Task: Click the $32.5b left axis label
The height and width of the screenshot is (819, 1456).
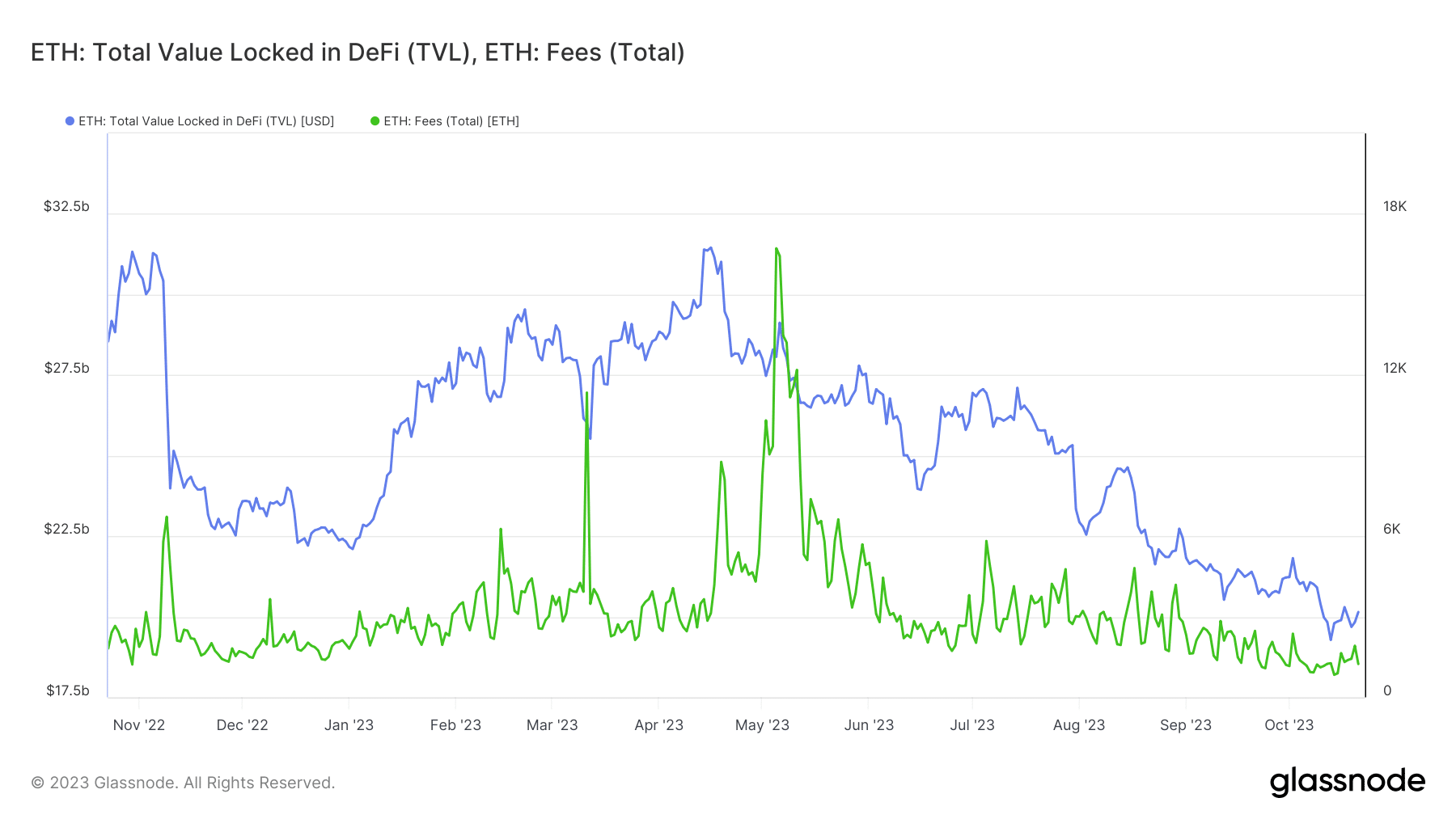Action: click(66, 206)
